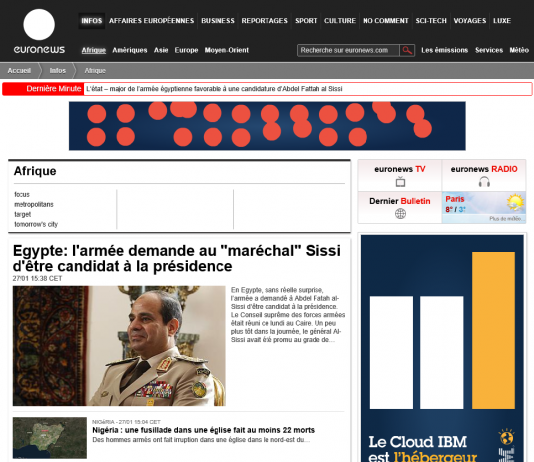
Task: Click the euronews logo
Action: point(39,31)
